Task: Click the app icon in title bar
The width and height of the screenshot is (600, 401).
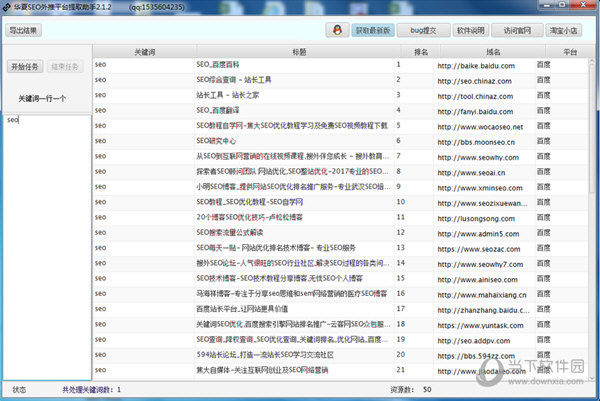Action: [7, 7]
